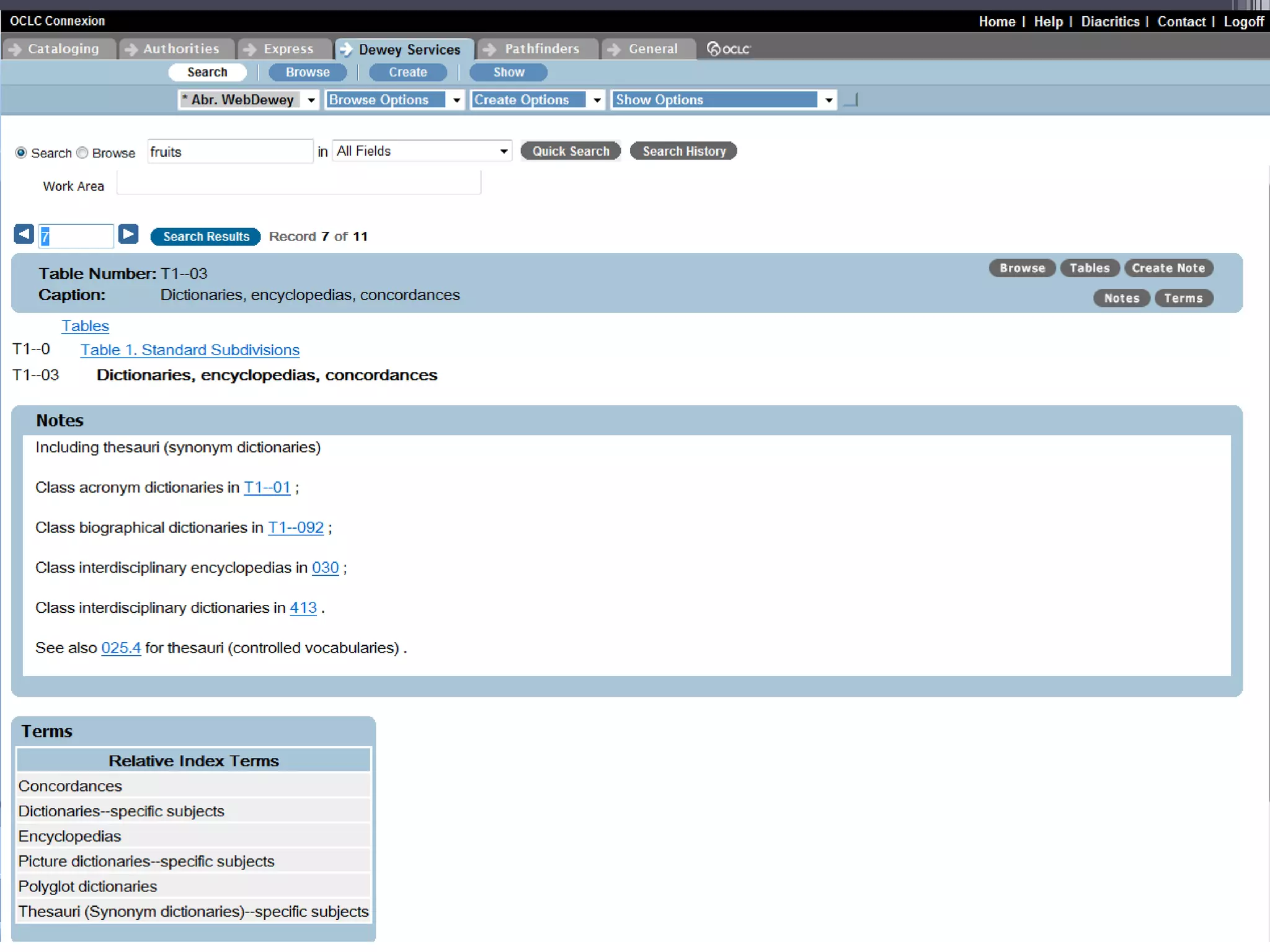Click in the fruits search field
Viewport: 1270px width, 952px height.
pyautogui.click(x=229, y=152)
